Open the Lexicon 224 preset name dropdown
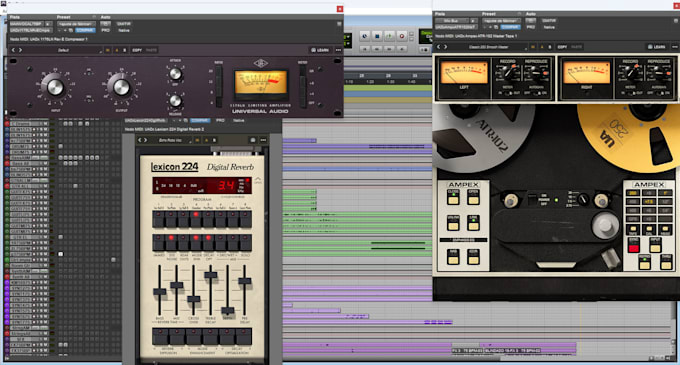This screenshot has width=680, height=365. (x=171, y=140)
